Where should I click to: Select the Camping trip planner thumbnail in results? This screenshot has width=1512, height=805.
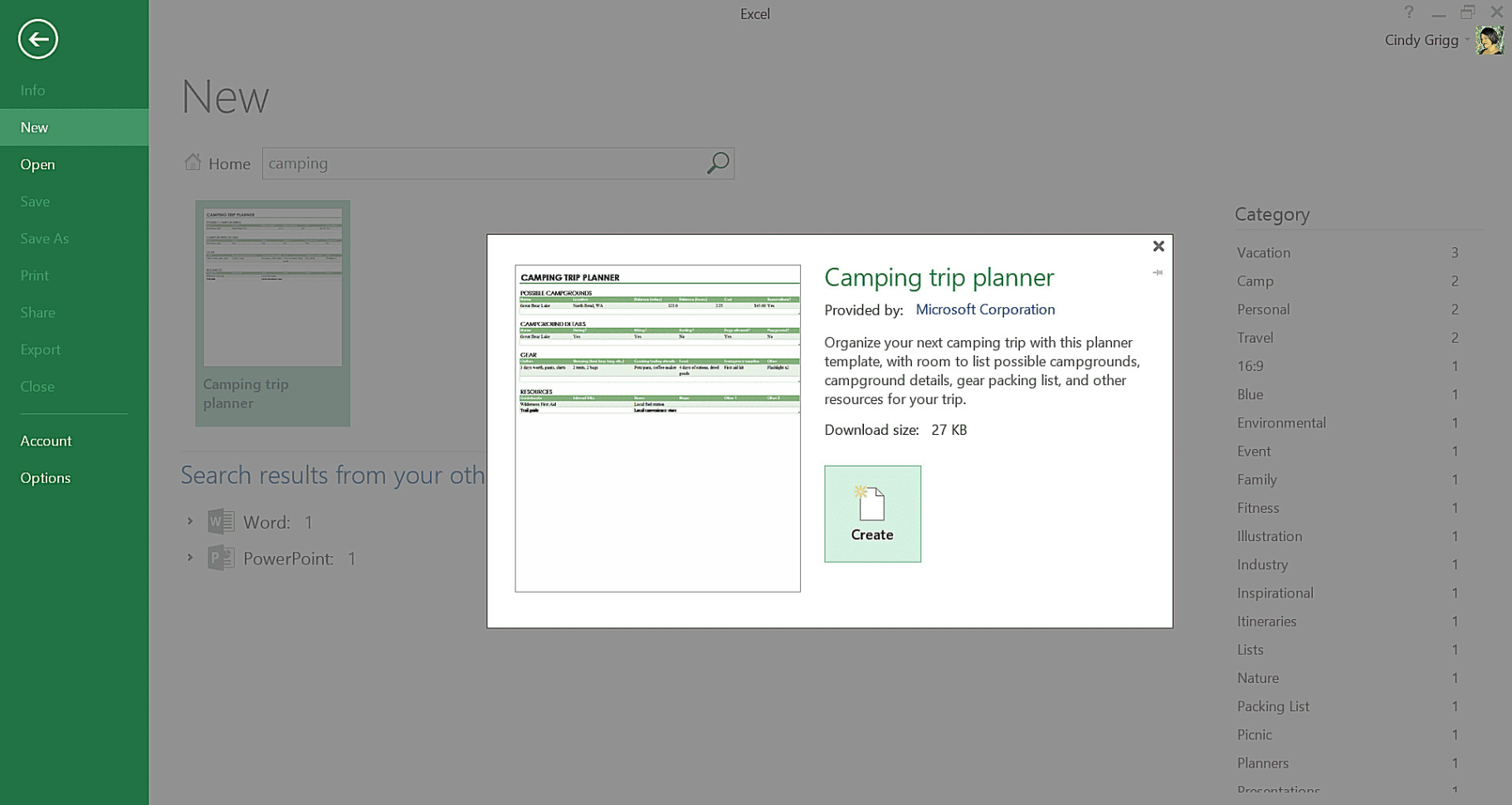[272, 313]
